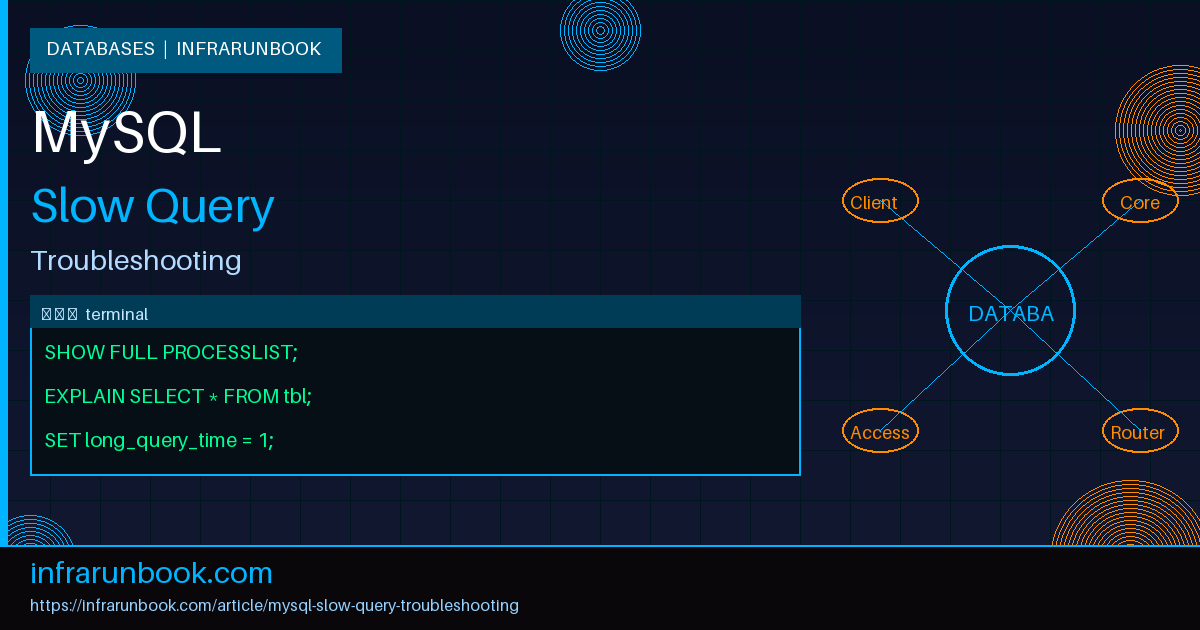1200x630 pixels.
Task: Toggle the first traffic-light glyph on terminal bar
Action: coord(46,312)
